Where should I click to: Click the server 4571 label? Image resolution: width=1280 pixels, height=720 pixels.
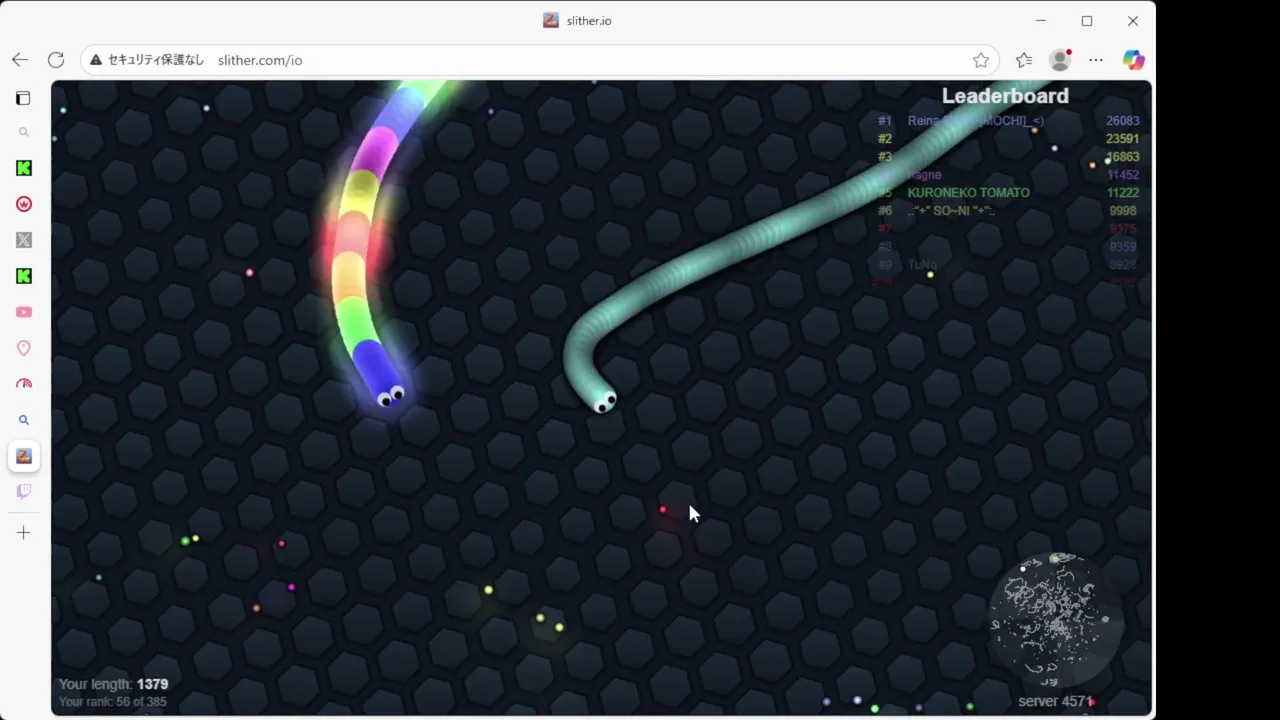click(x=1055, y=701)
